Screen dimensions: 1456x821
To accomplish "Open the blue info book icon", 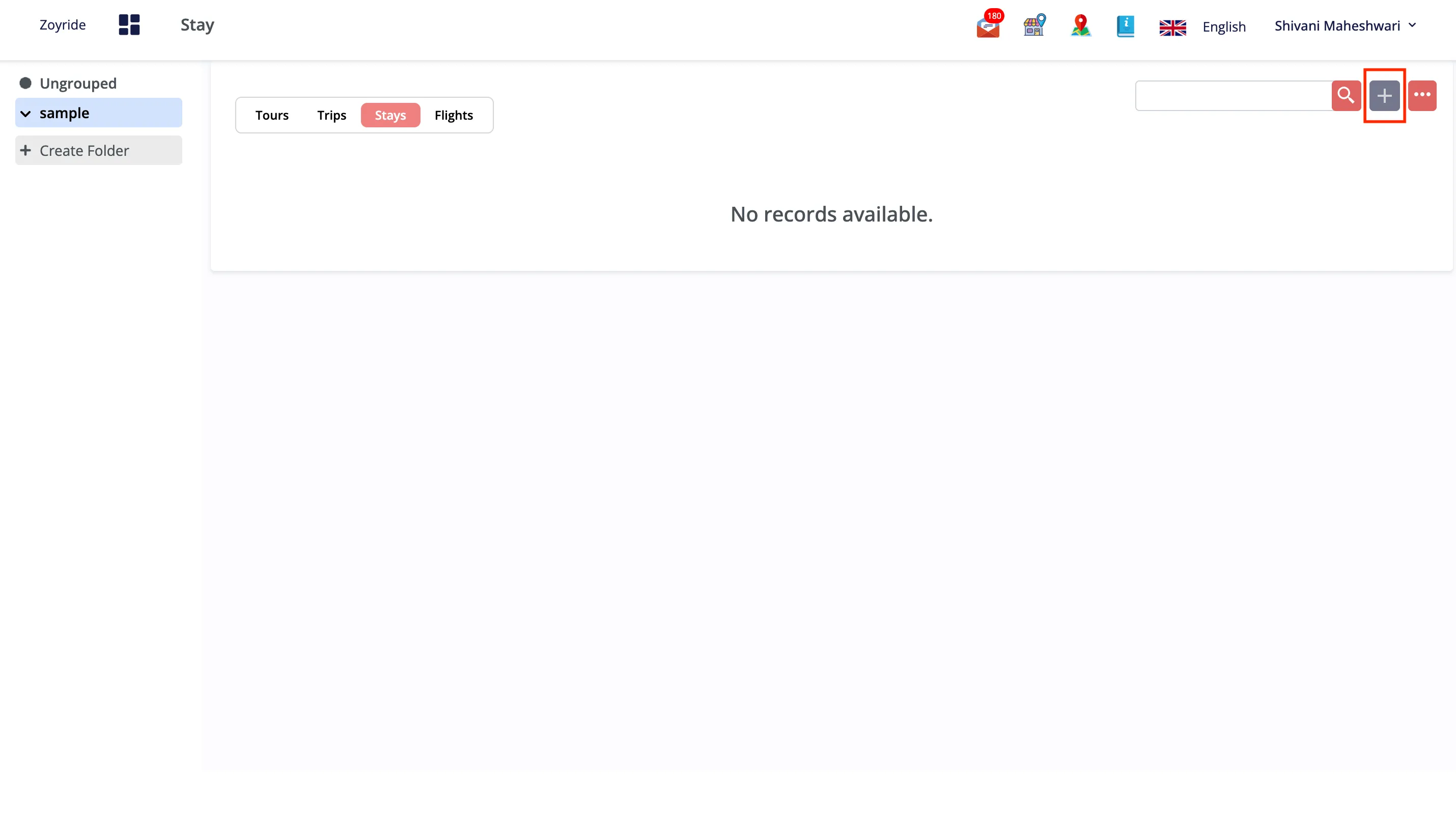I will point(1126,26).
